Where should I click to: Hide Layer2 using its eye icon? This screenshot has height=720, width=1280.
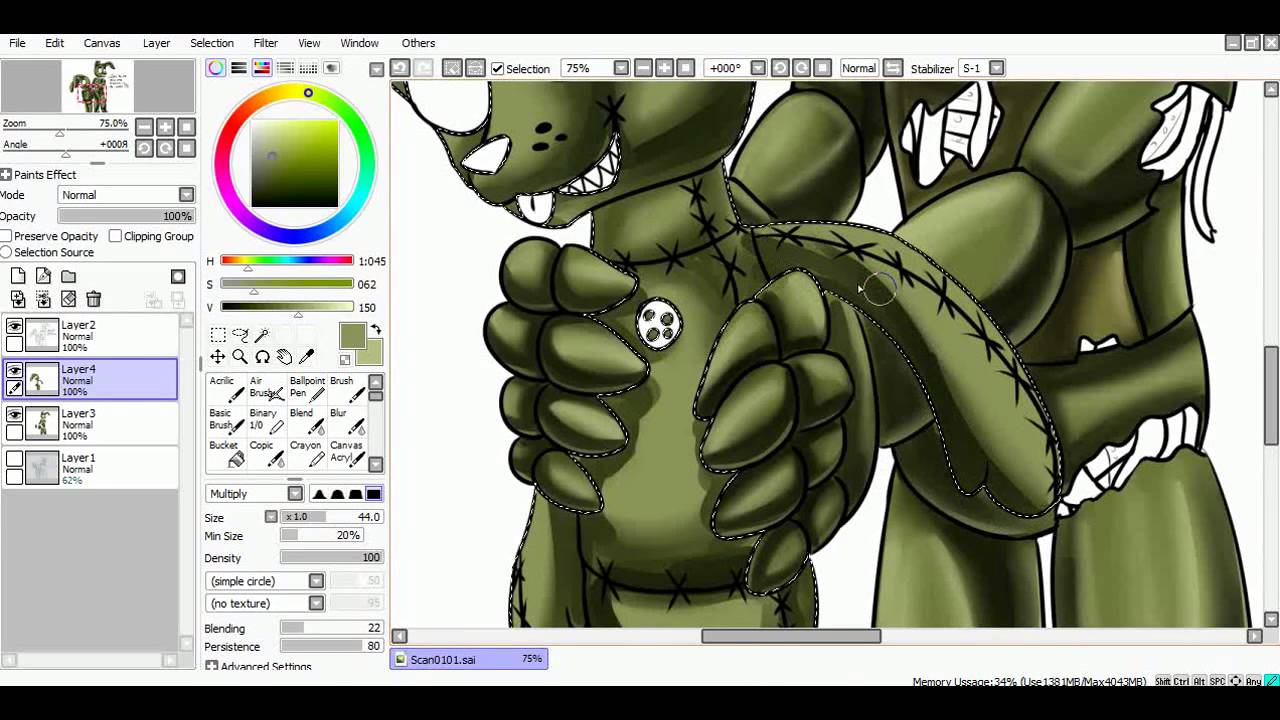14,326
